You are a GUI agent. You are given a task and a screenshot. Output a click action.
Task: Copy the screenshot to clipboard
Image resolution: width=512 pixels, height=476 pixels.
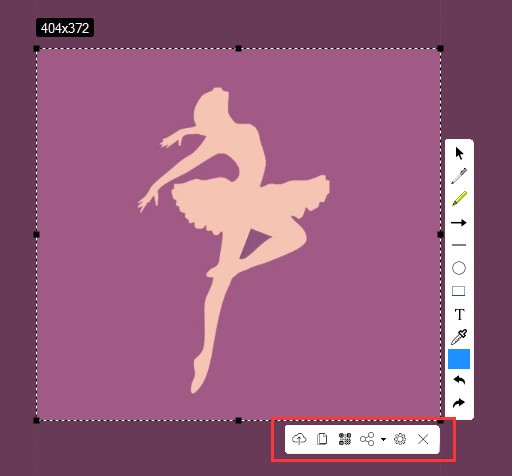pyautogui.click(x=322, y=439)
